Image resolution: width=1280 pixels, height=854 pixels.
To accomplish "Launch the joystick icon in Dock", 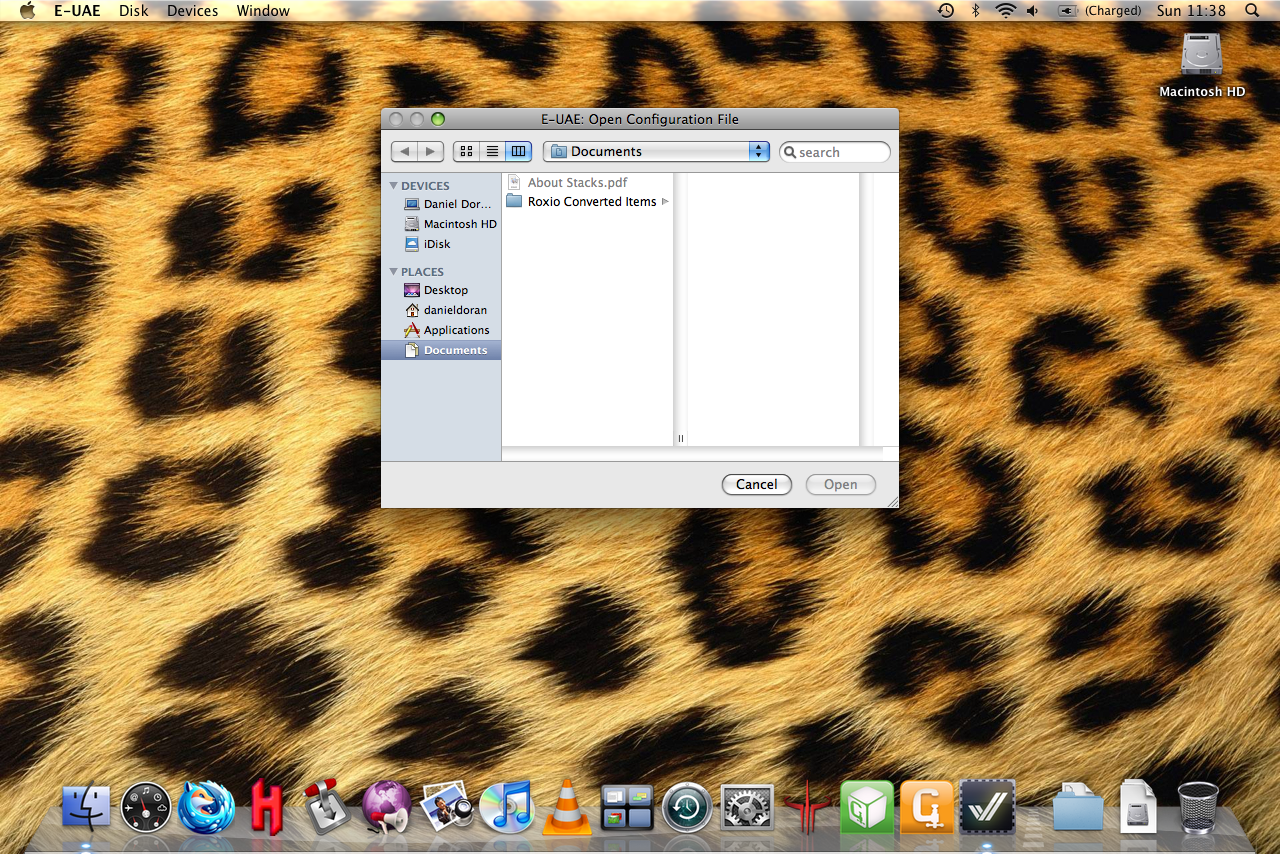I will tap(326, 808).
